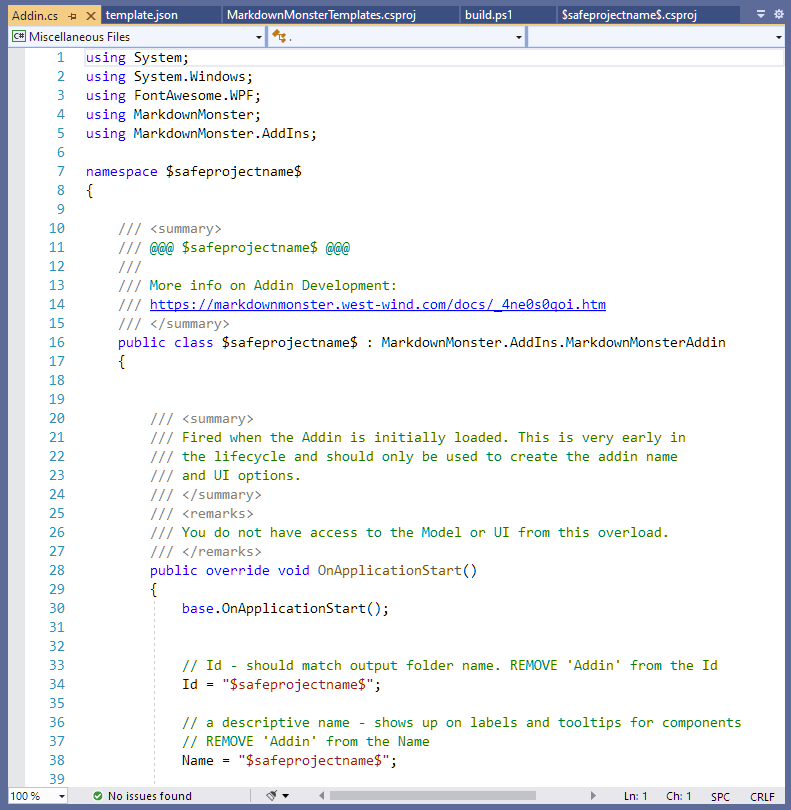
Task: Click CRLF line ending indicator
Action: (762, 797)
